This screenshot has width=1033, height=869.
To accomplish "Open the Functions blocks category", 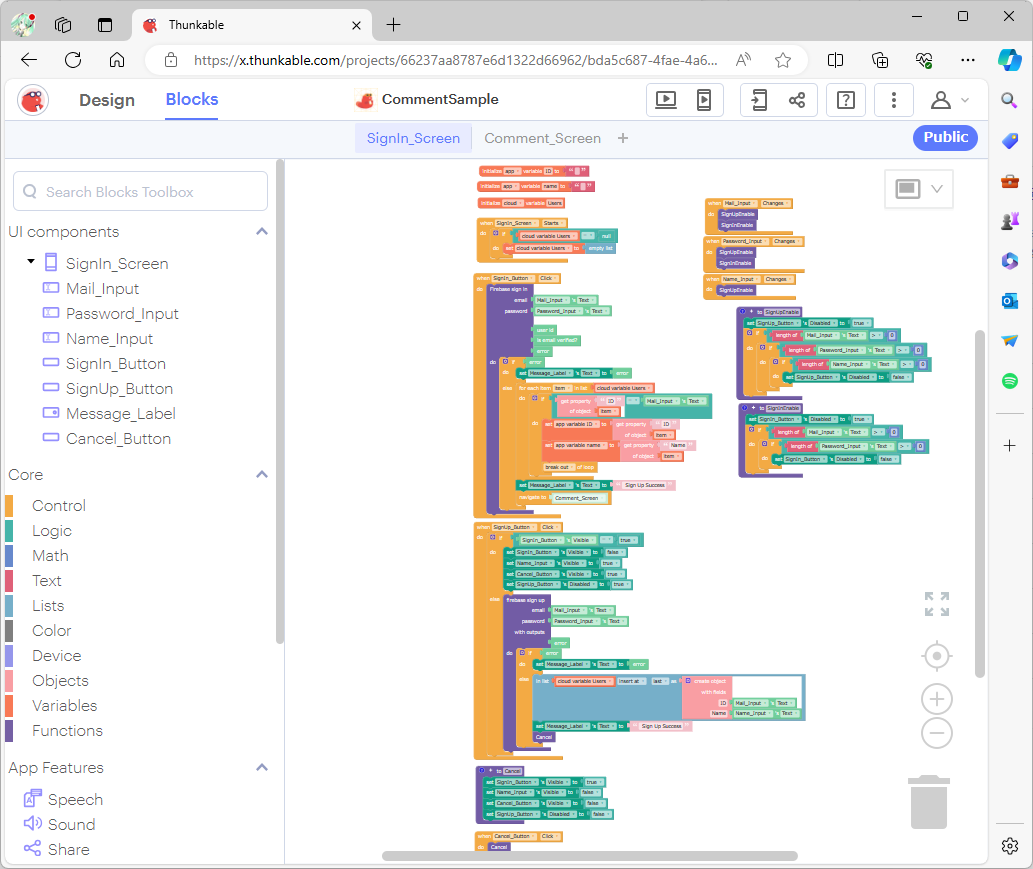I will (67, 731).
